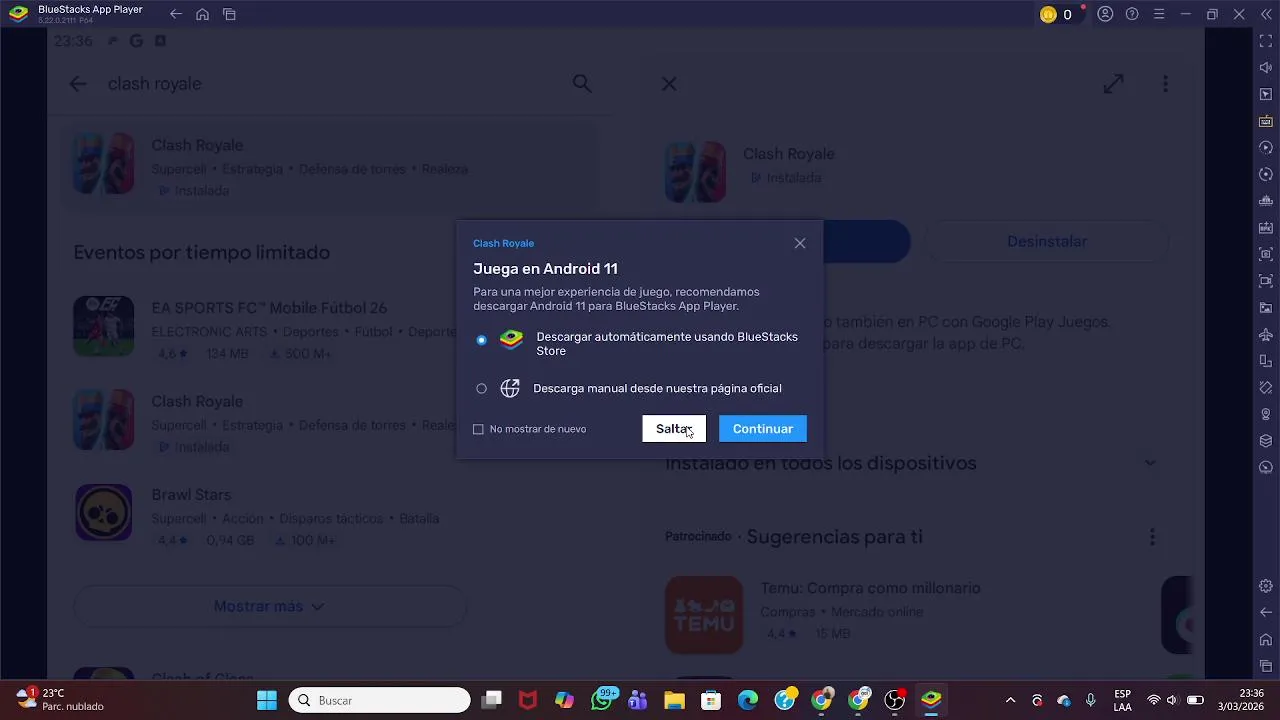Click the Play Store search back arrow

coord(78,84)
